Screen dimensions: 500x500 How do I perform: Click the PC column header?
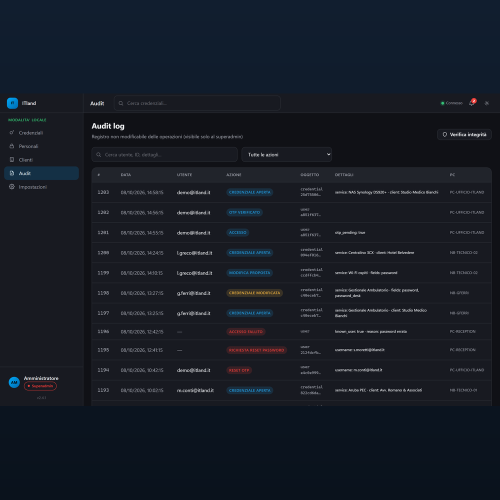452,175
